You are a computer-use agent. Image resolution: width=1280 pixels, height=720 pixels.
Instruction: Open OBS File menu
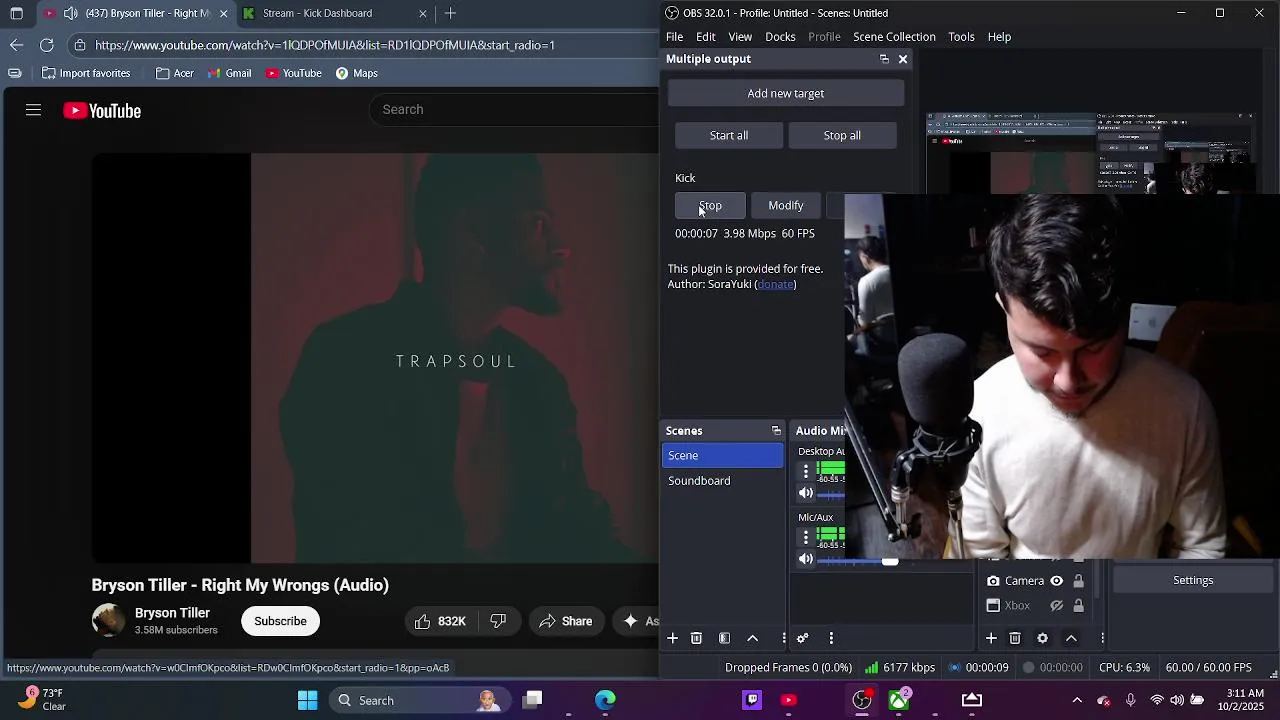click(675, 37)
